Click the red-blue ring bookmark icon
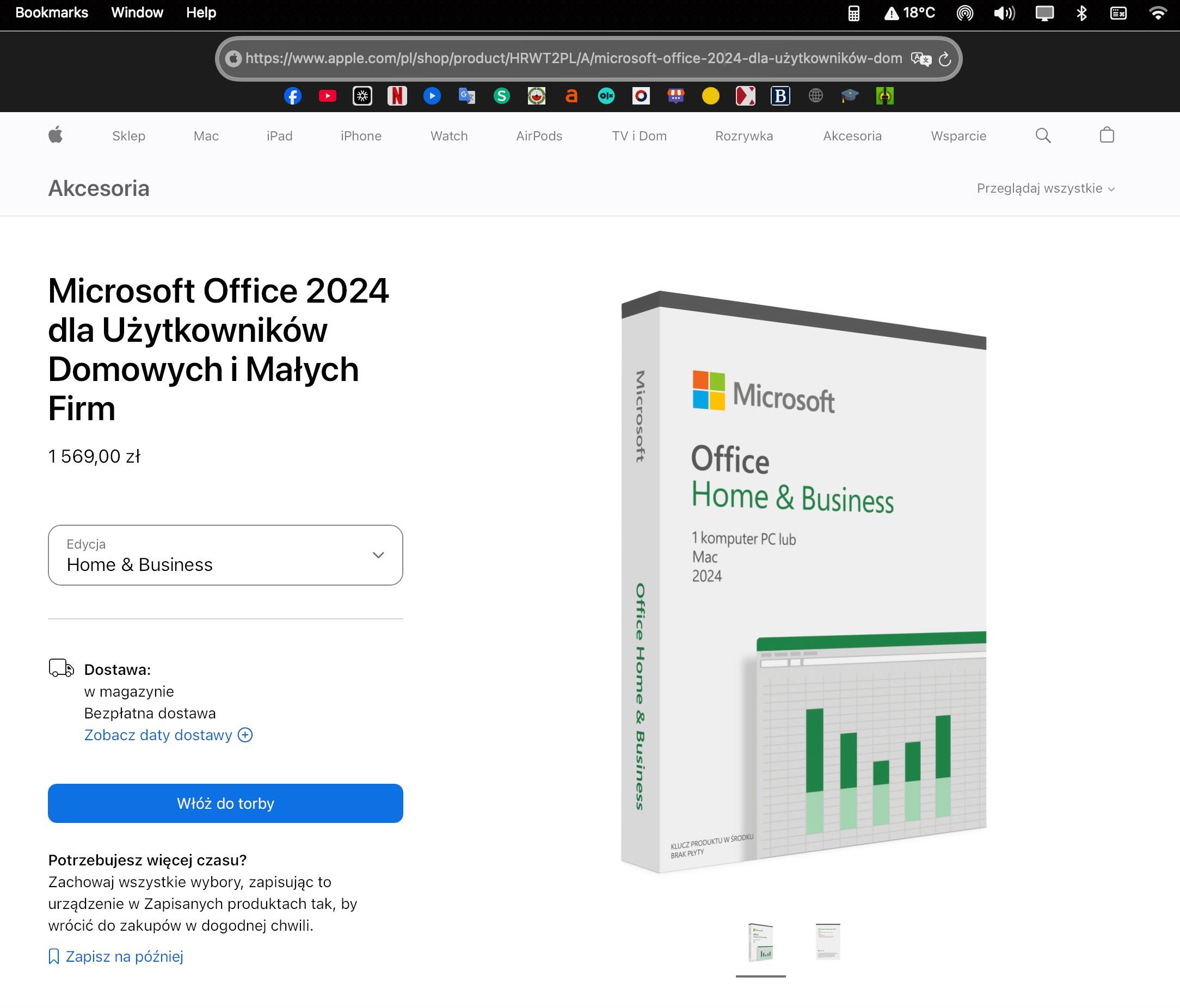1180x1008 pixels. coord(641,96)
